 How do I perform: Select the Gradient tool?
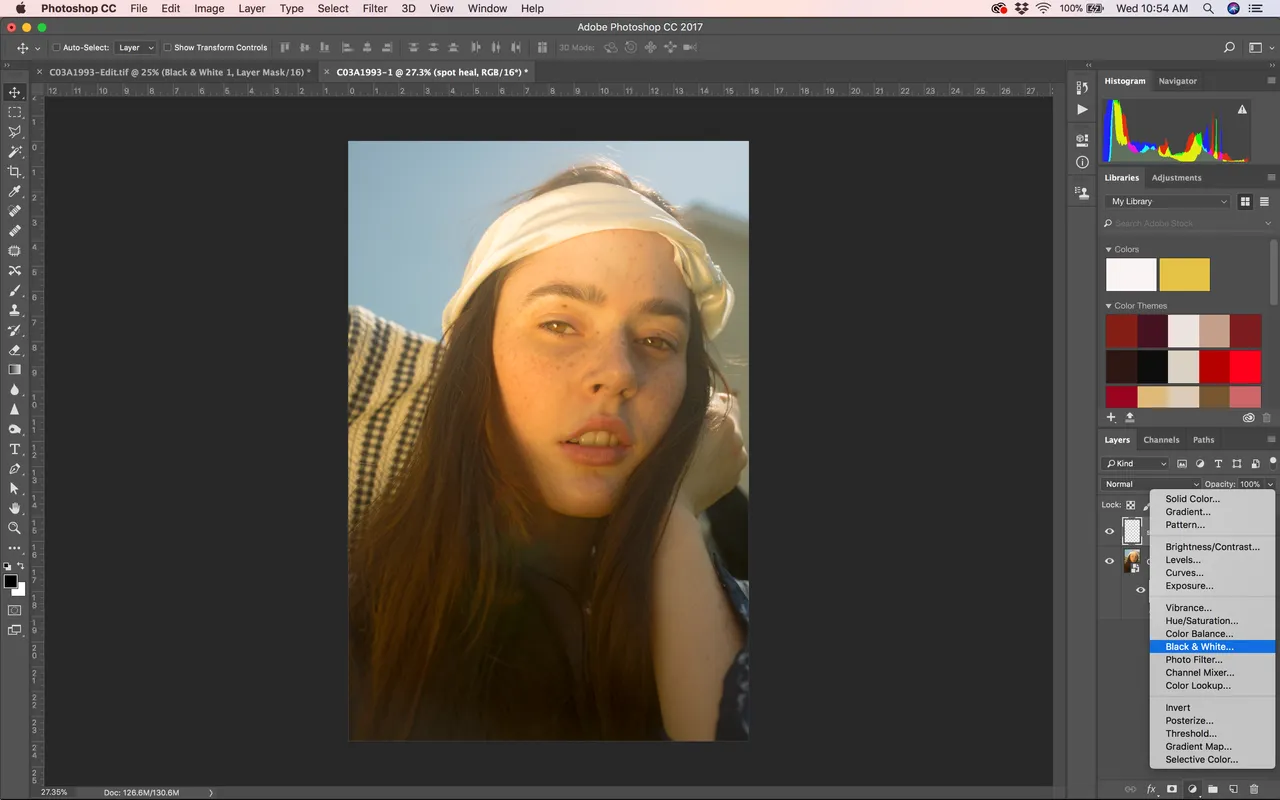pyautogui.click(x=15, y=370)
